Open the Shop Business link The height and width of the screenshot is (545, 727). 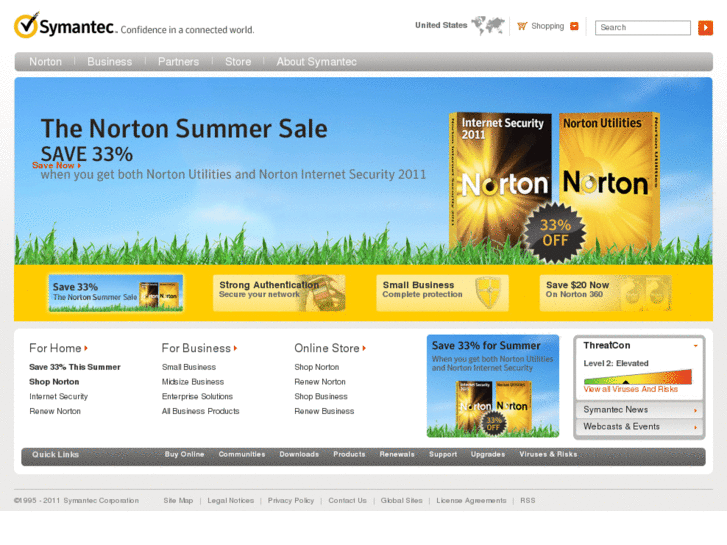(321, 397)
